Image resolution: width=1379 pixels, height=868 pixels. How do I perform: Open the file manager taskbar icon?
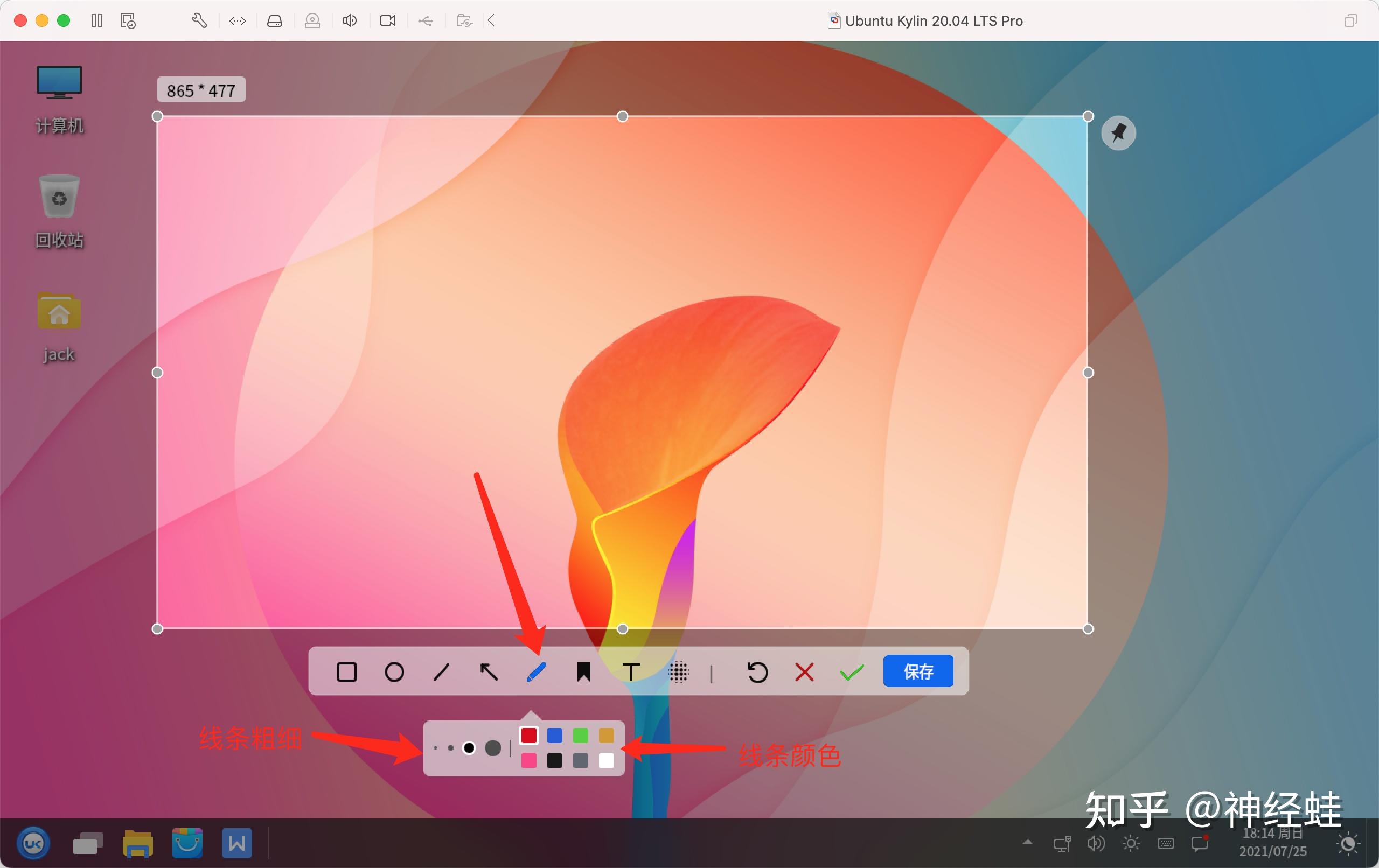pos(137,843)
